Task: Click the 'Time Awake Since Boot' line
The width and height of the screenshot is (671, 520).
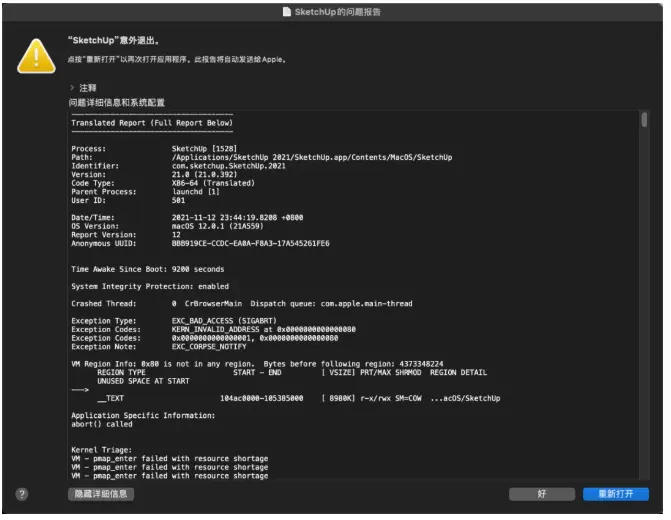Action: pyautogui.click(x=148, y=269)
